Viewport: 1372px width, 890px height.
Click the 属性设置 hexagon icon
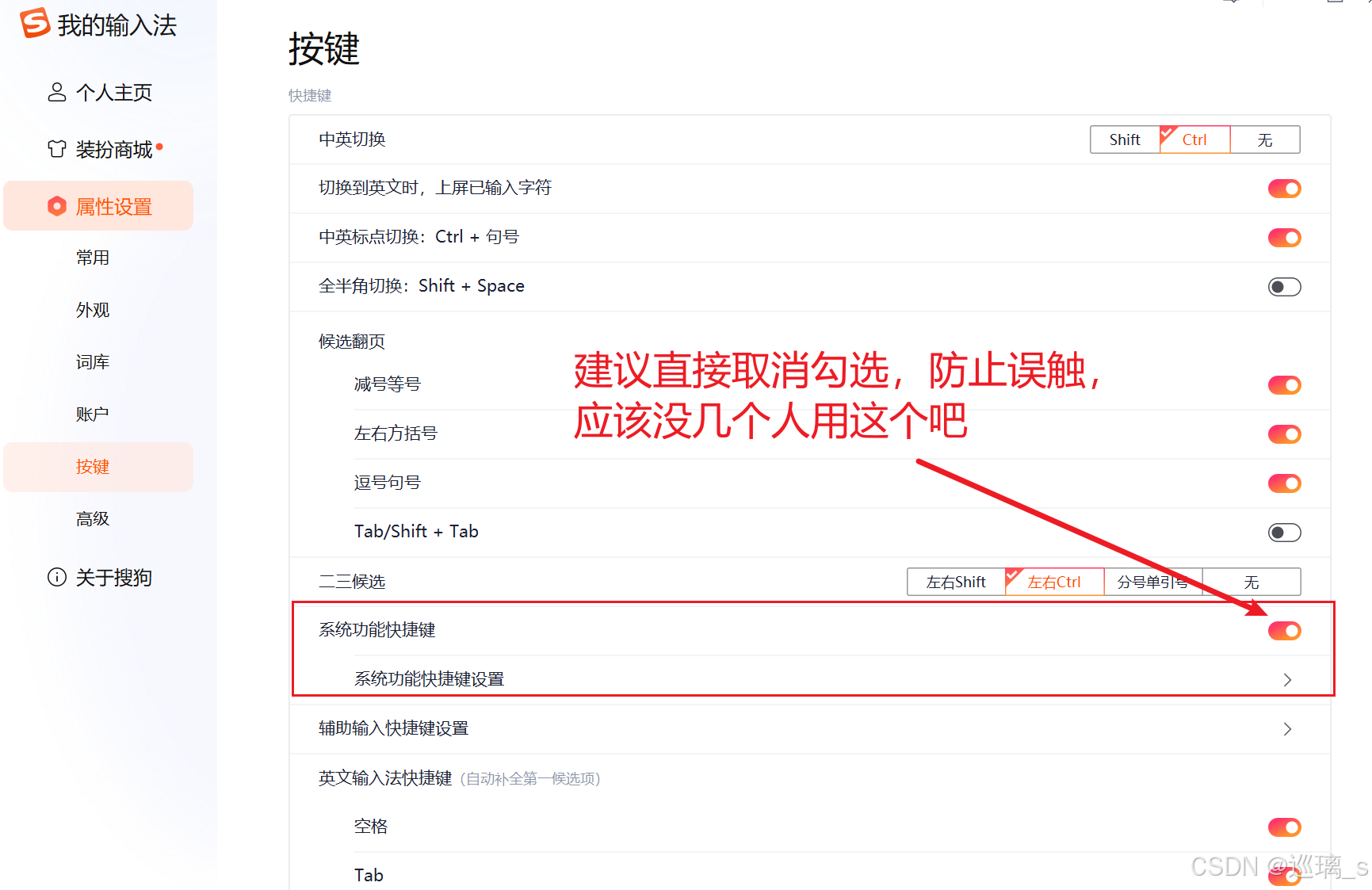click(x=57, y=206)
